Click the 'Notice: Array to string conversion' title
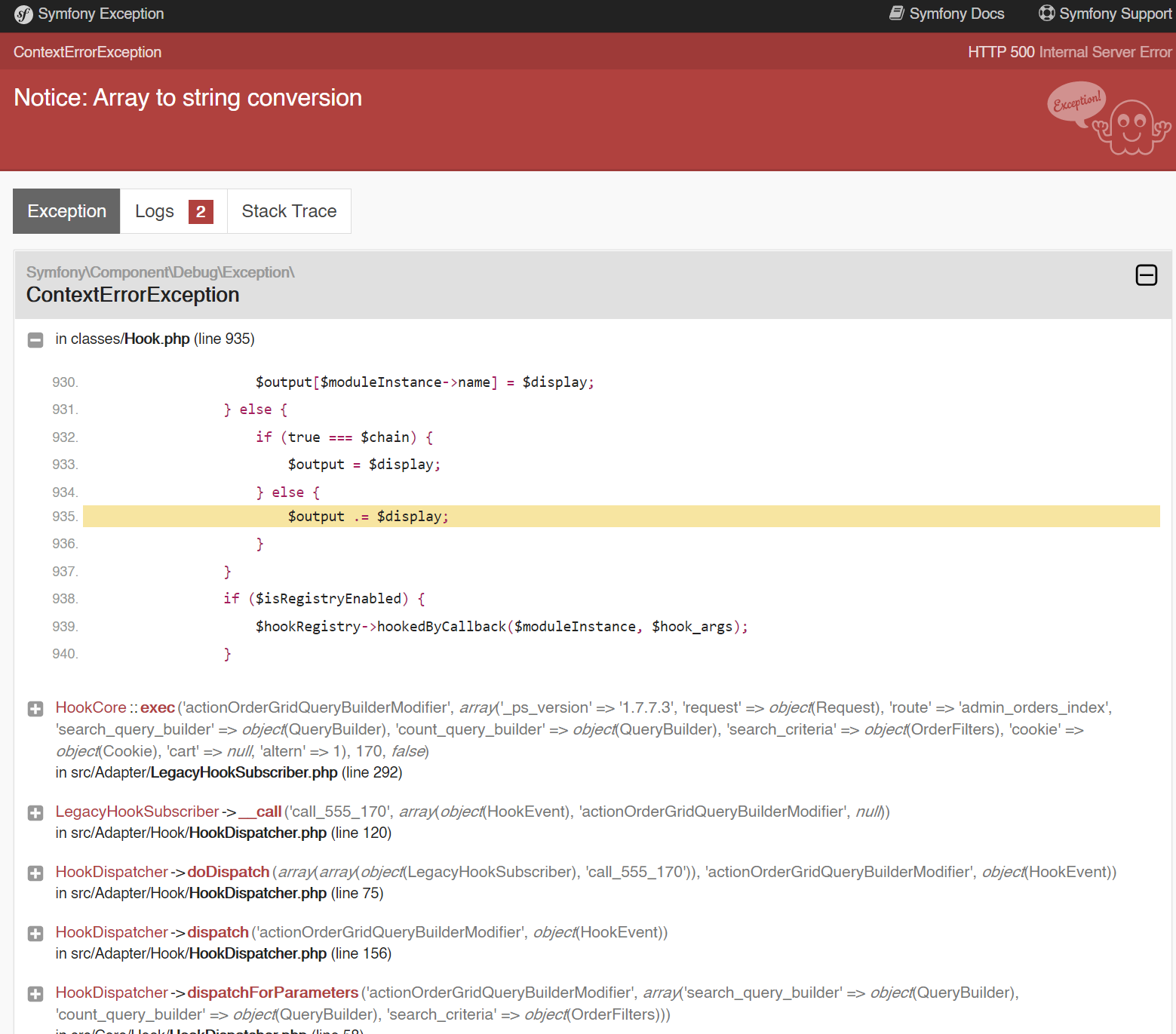This screenshot has height=1034, width=1176. pyautogui.click(x=188, y=98)
